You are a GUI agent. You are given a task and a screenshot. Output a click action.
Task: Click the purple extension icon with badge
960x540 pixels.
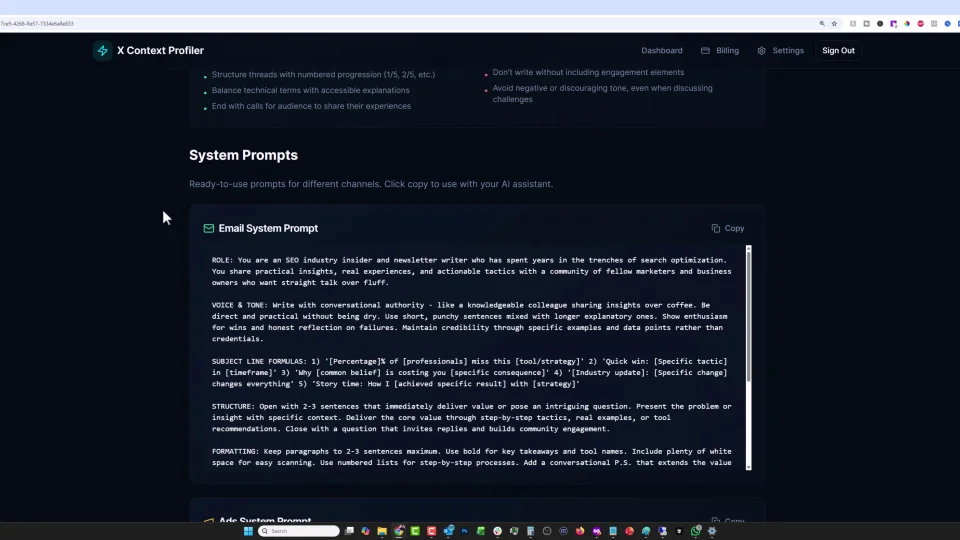[x=894, y=24]
